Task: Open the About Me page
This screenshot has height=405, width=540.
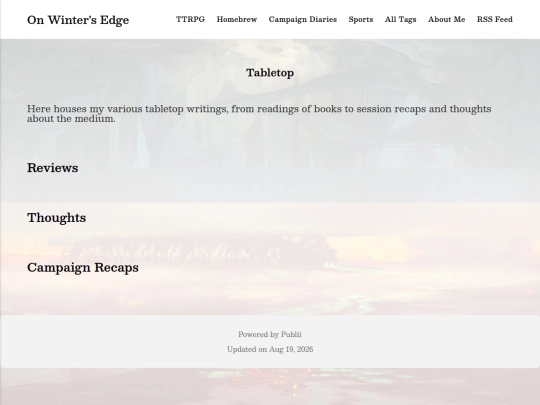Action: (446, 19)
